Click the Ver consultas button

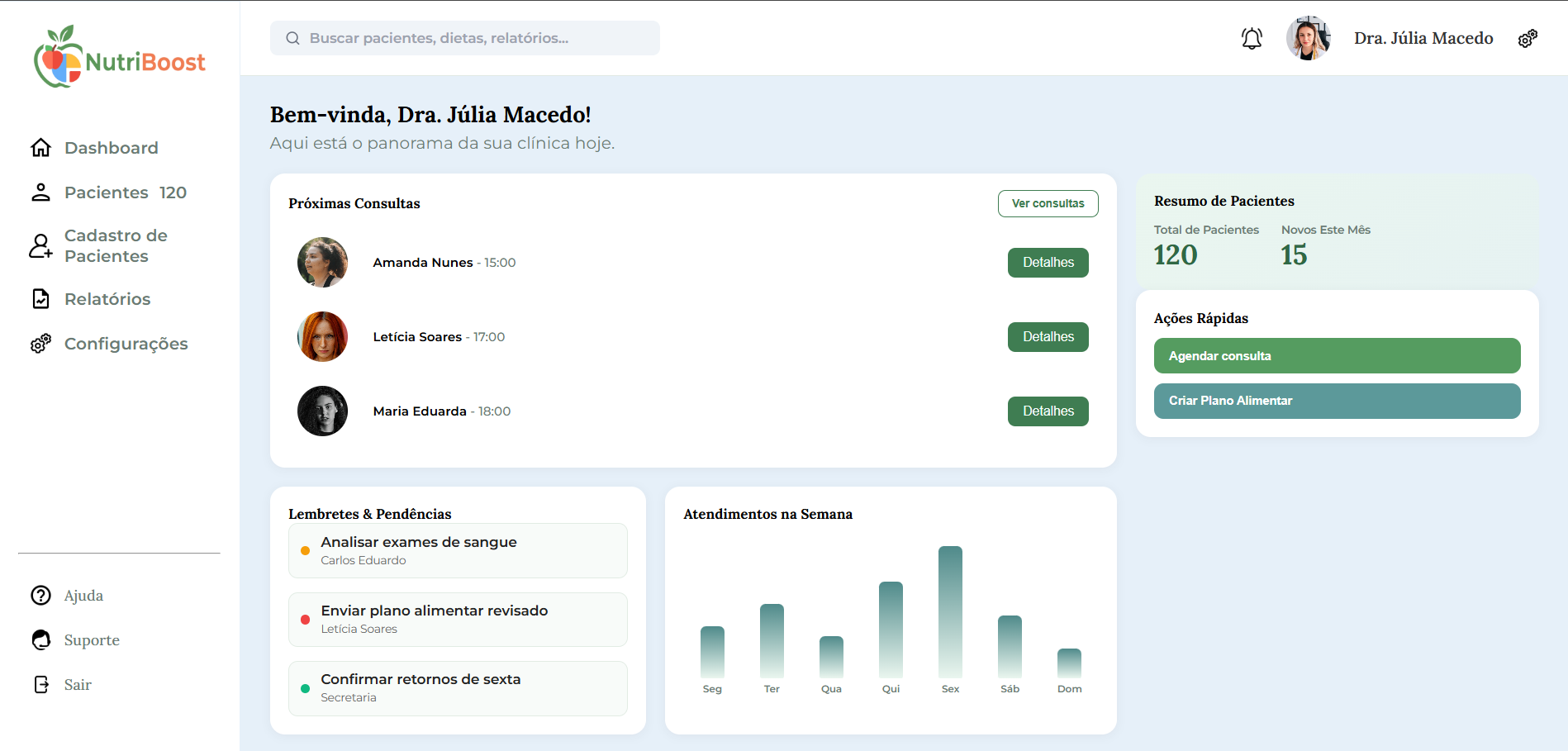1048,203
